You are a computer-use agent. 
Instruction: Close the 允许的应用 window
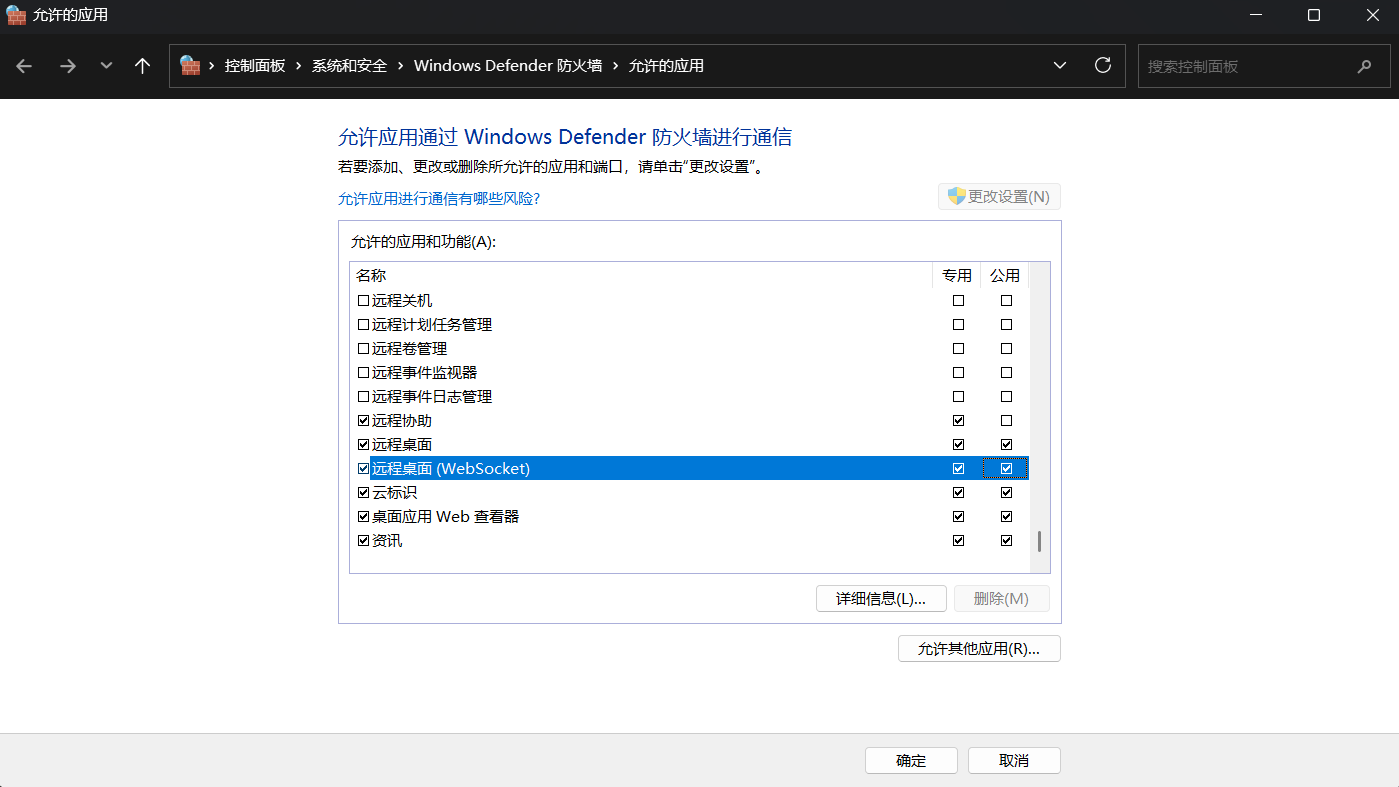coord(1372,15)
